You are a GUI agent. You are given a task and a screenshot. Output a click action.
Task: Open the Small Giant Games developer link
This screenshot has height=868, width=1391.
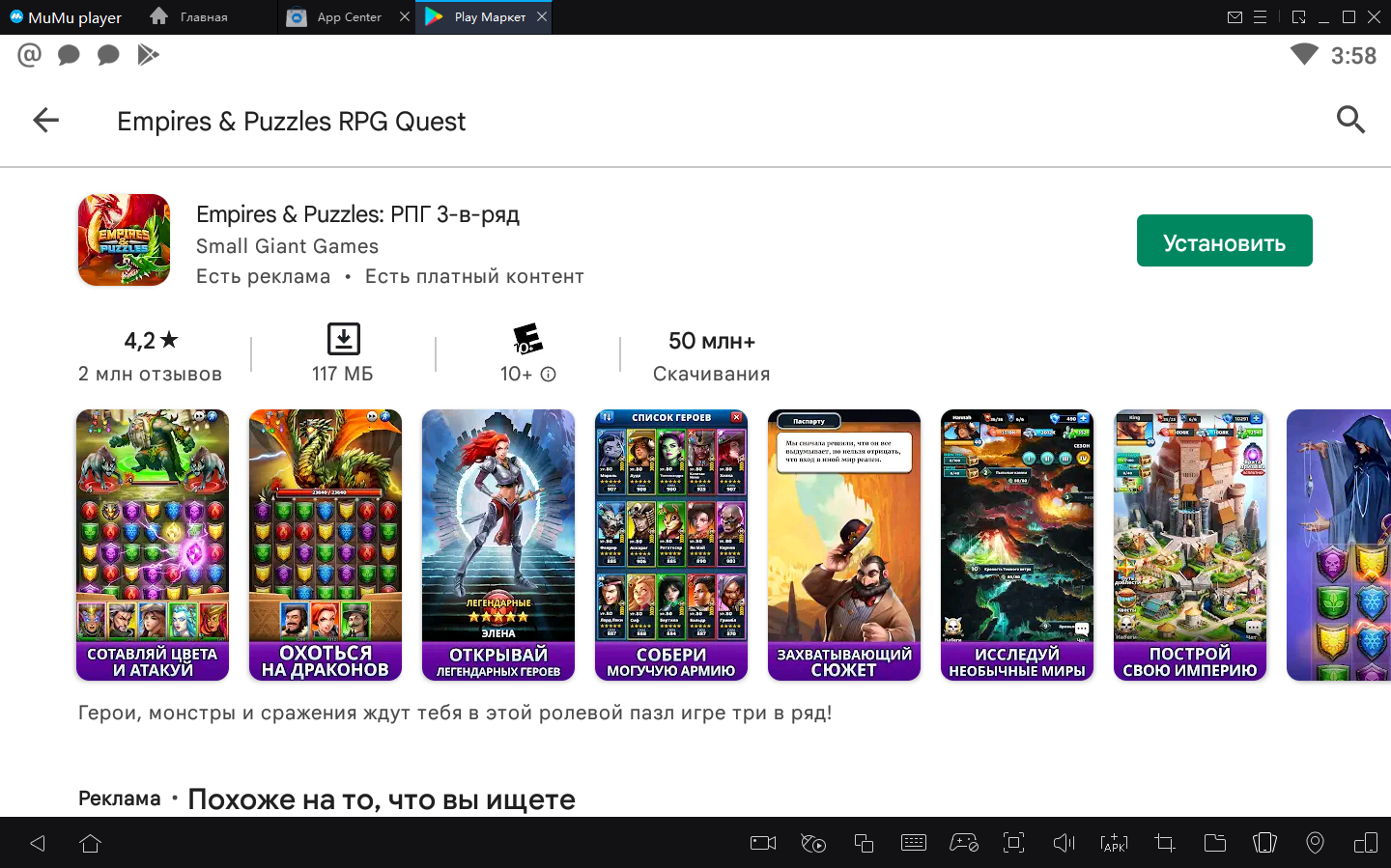[x=287, y=246]
